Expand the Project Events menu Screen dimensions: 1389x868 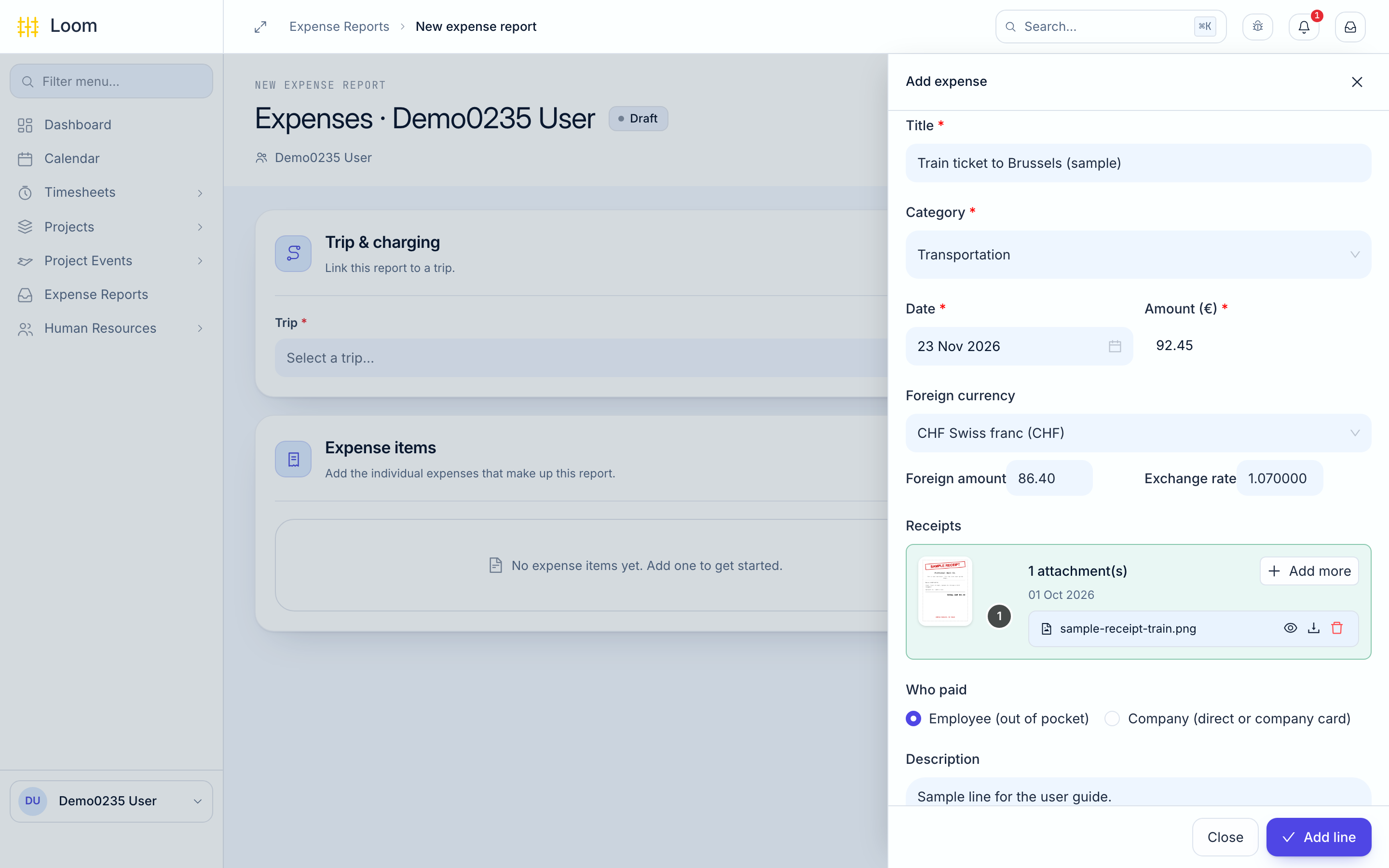click(x=111, y=260)
